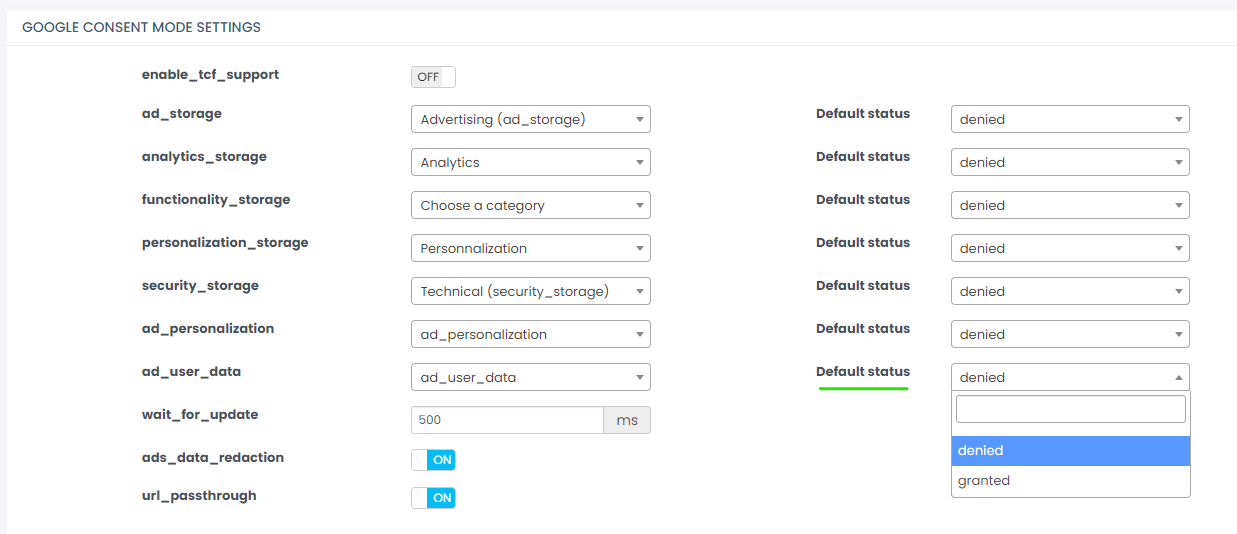Click the wait_for_update milliseconds field
Screen dimensions: 1237x534
(507, 420)
